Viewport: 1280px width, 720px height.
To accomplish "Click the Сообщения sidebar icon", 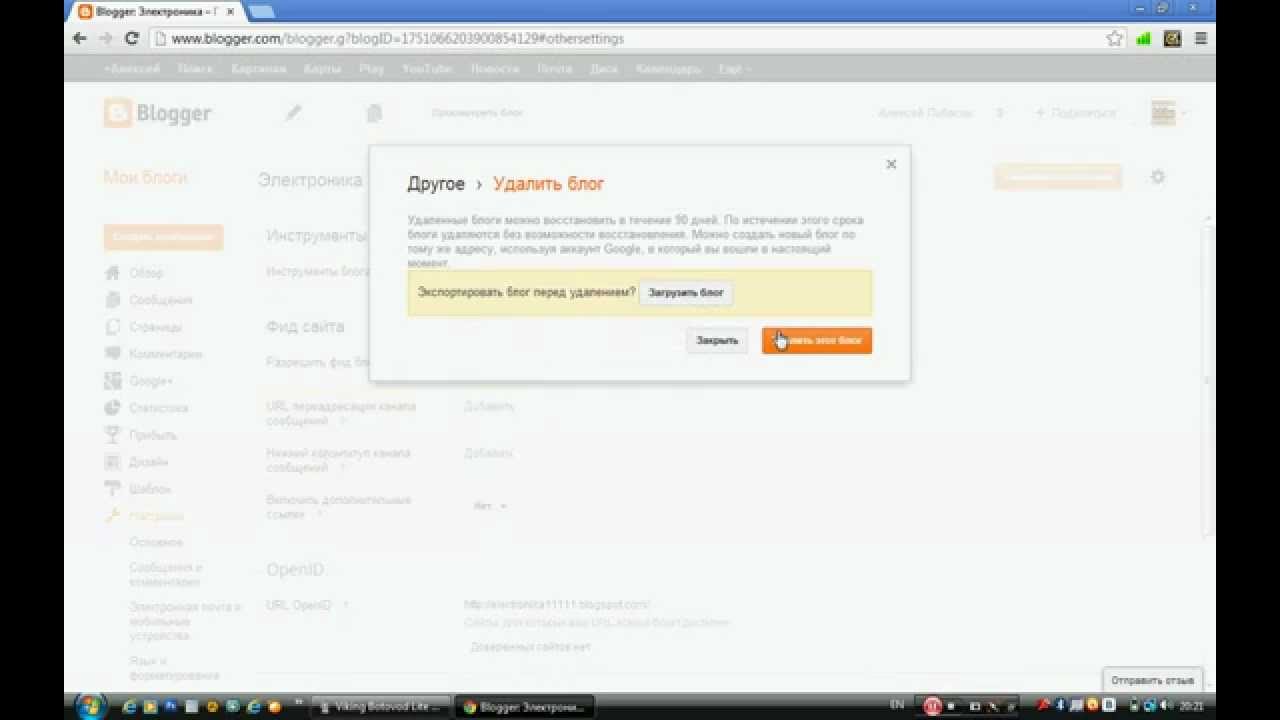I will [112, 300].
